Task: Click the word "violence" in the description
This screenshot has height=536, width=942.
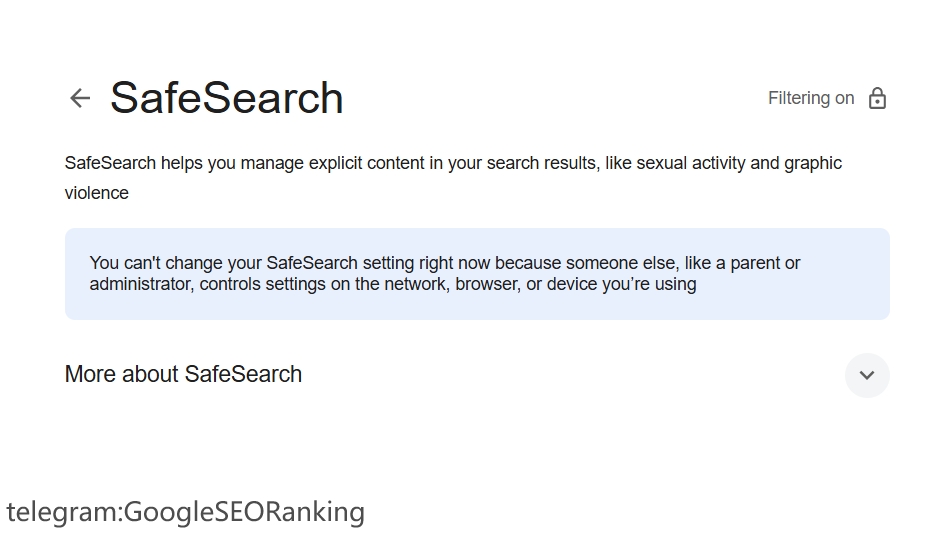Action: (x=97, y=193)
